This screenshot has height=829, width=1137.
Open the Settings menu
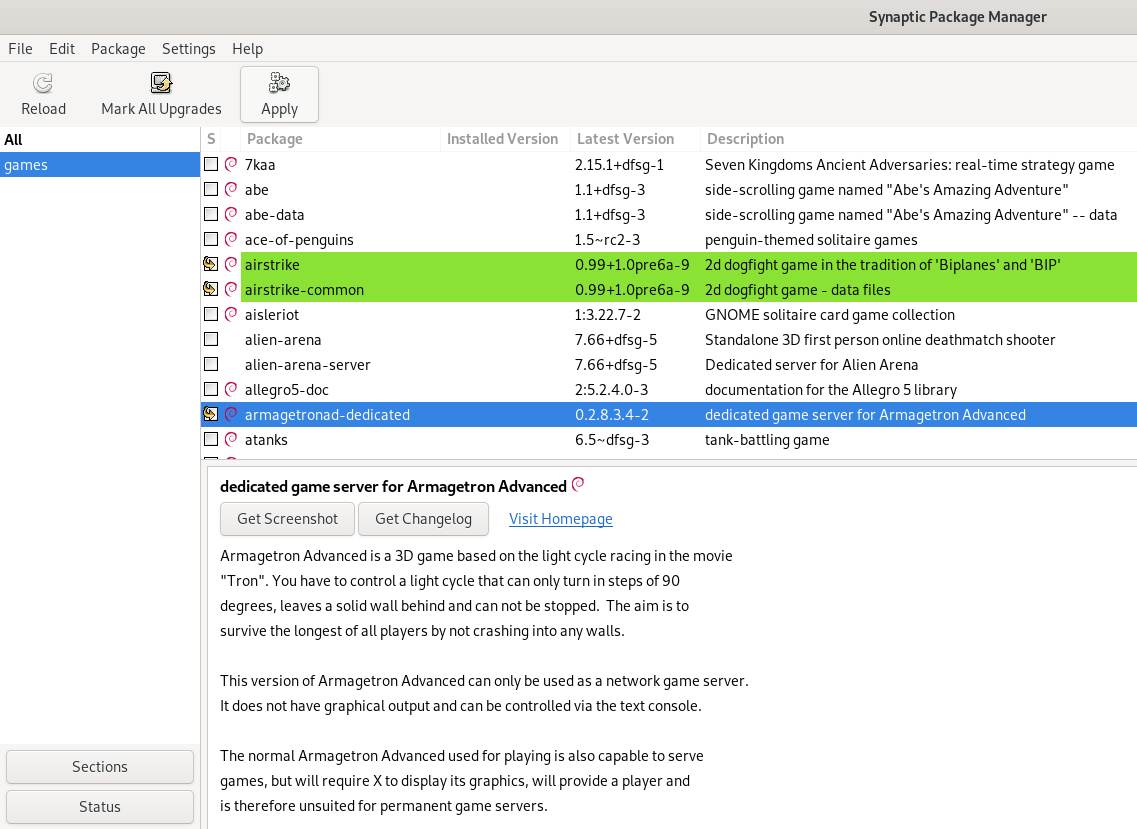click(x=188, y=48)
